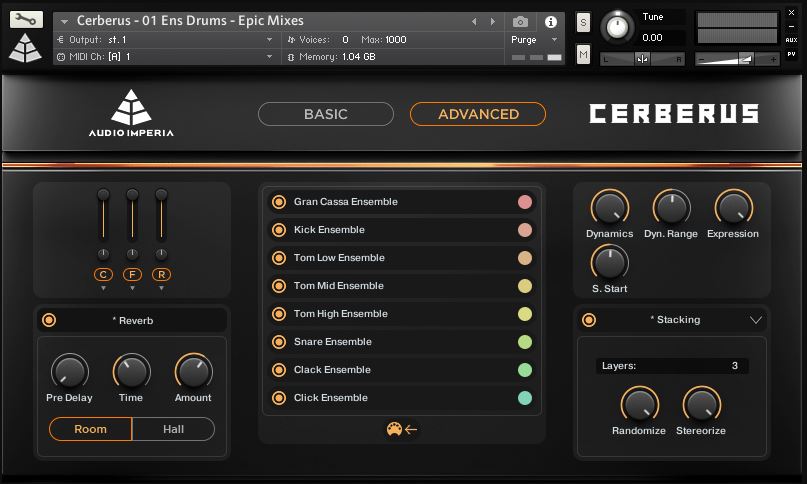Toggle the AUX button

[x=791, y=40]
